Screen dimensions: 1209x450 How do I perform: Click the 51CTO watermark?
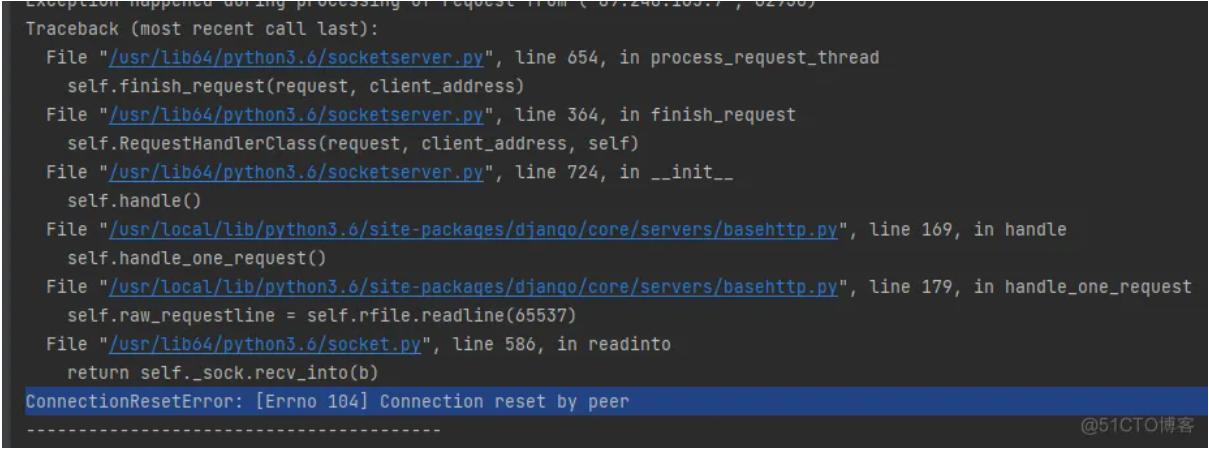pyautogui.click(x=1138, y=426)
